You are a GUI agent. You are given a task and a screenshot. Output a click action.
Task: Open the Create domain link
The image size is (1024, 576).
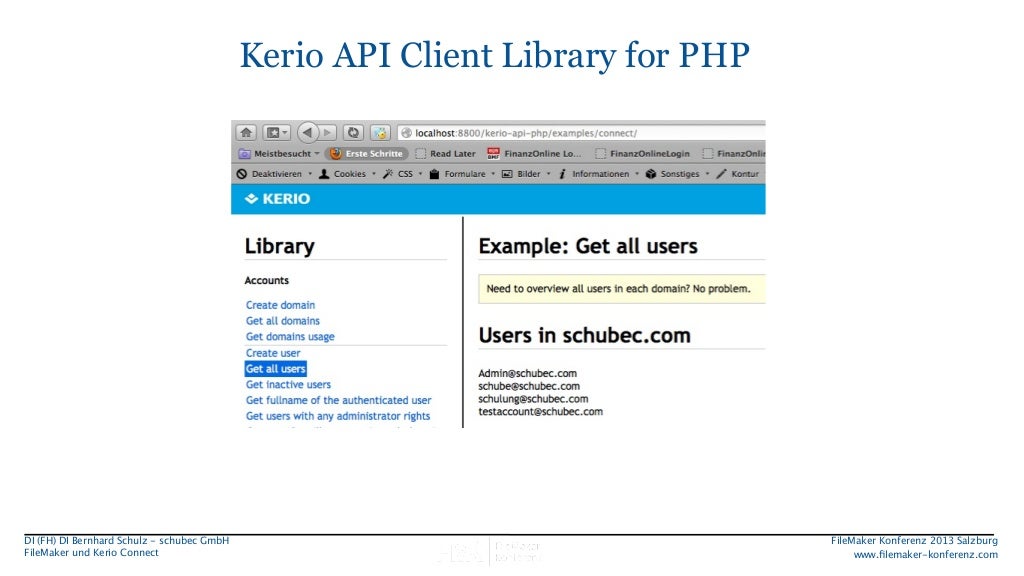[x=280, y=305]
